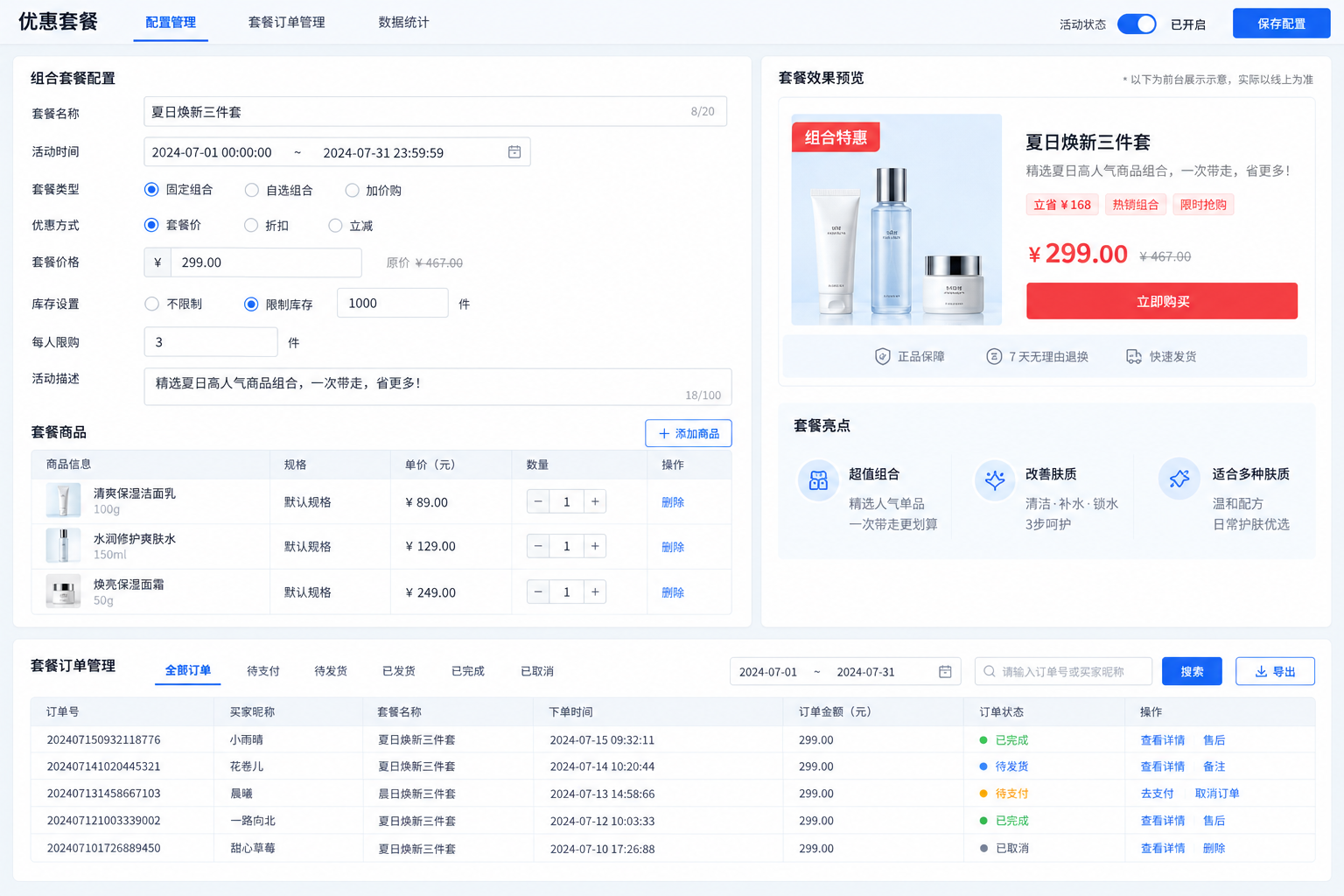Open 数据统计 top tab
Image resolution: width=1344 pixels, height=896 pixels.
[403, 22]
